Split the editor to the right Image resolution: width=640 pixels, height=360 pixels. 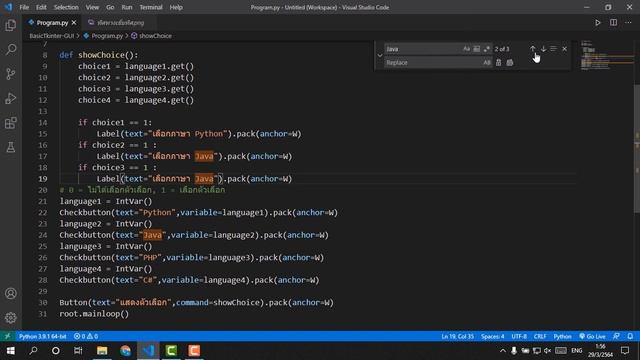(613, 23)
